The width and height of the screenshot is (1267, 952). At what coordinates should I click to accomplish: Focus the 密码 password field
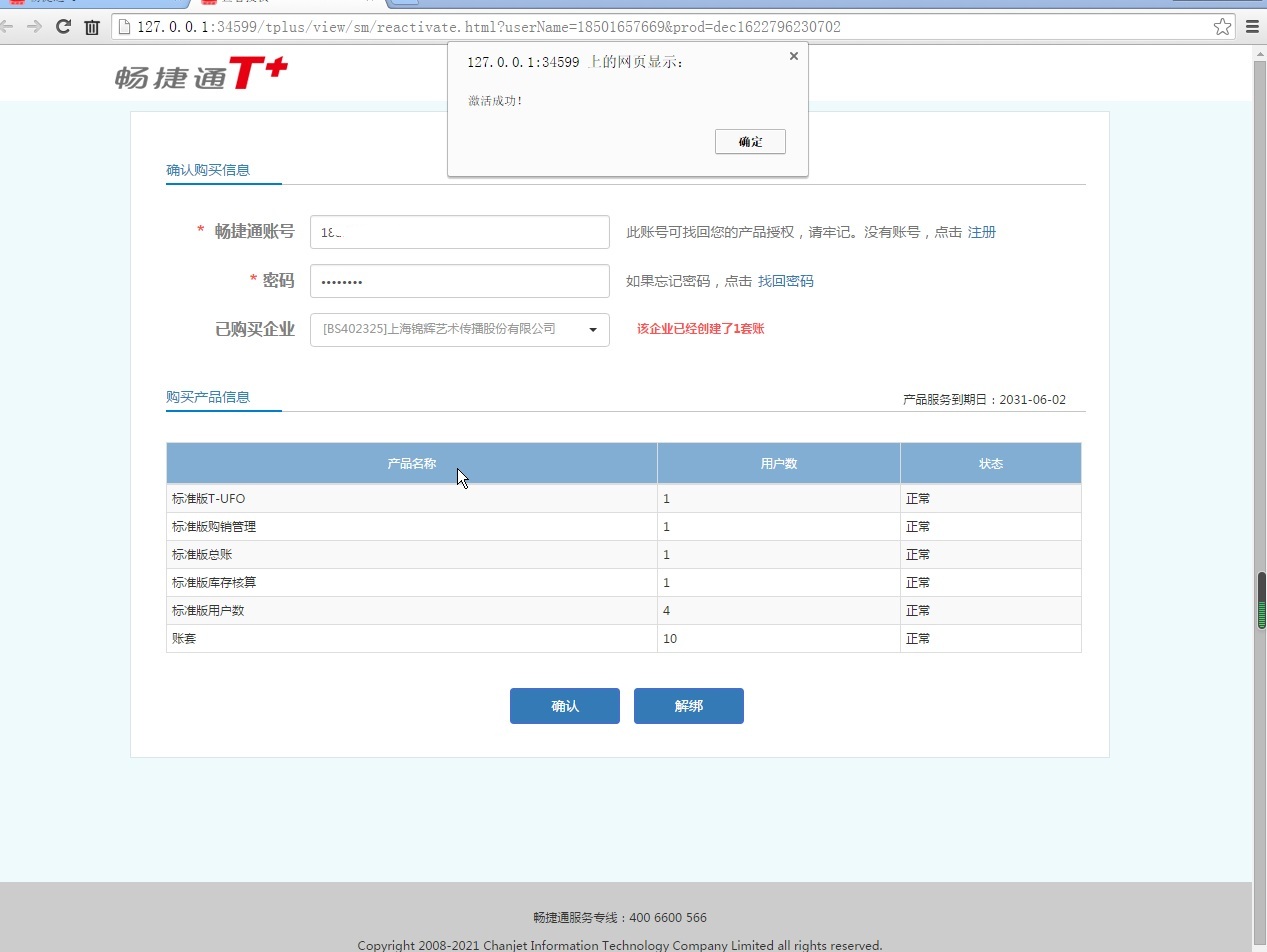pyautogui.click(x=460, y=281)
